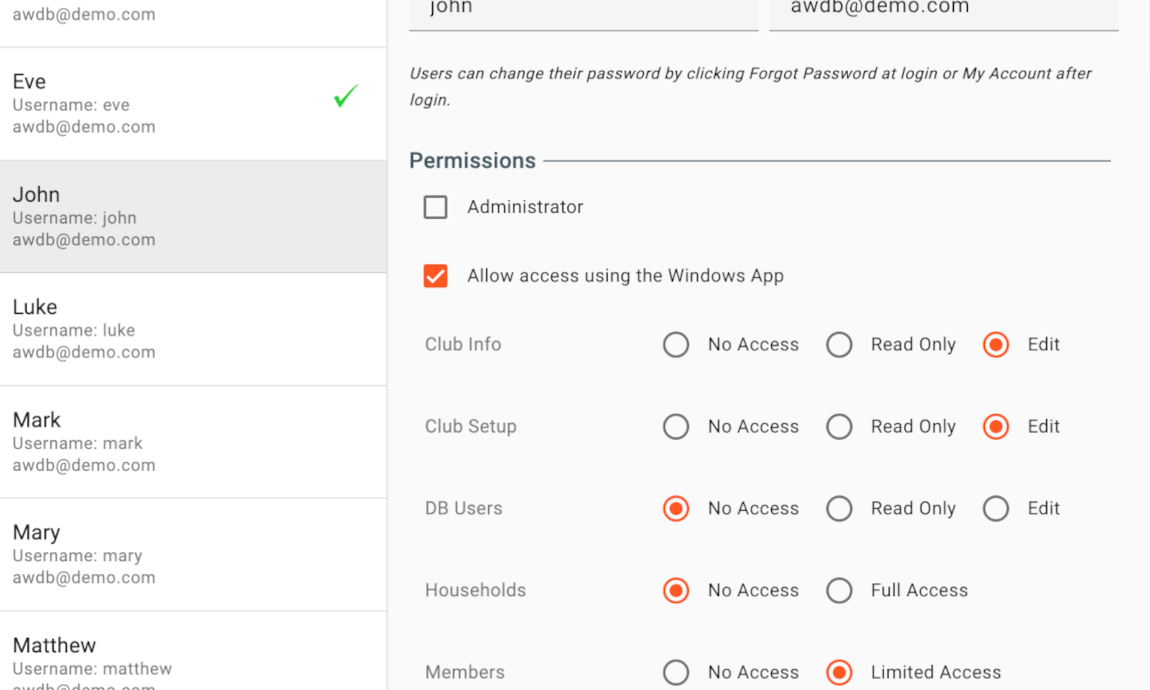Grant Full Access for Households
The width and height of the screenshot is (1150, 690).
point(839,591)
